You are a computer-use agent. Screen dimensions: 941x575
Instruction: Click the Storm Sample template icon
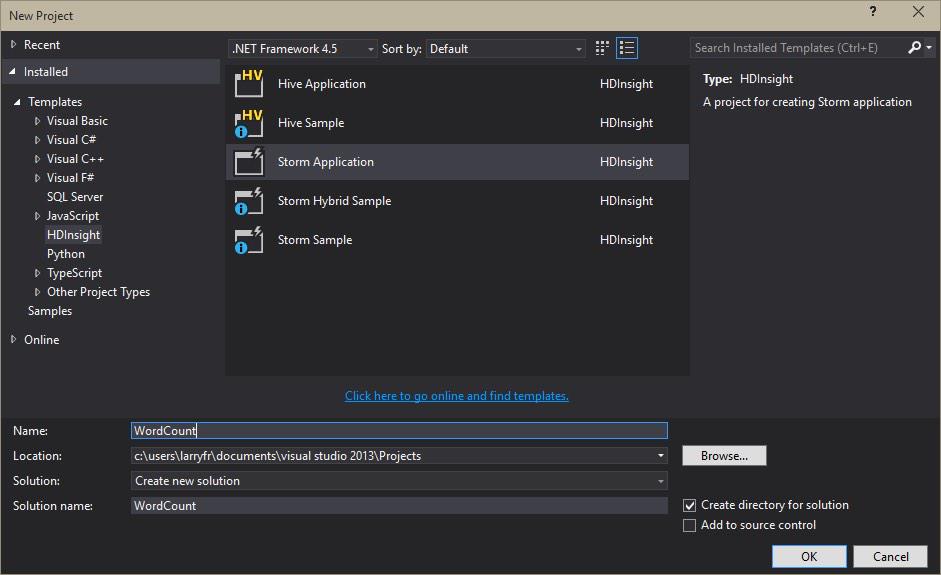pos(248,240)
